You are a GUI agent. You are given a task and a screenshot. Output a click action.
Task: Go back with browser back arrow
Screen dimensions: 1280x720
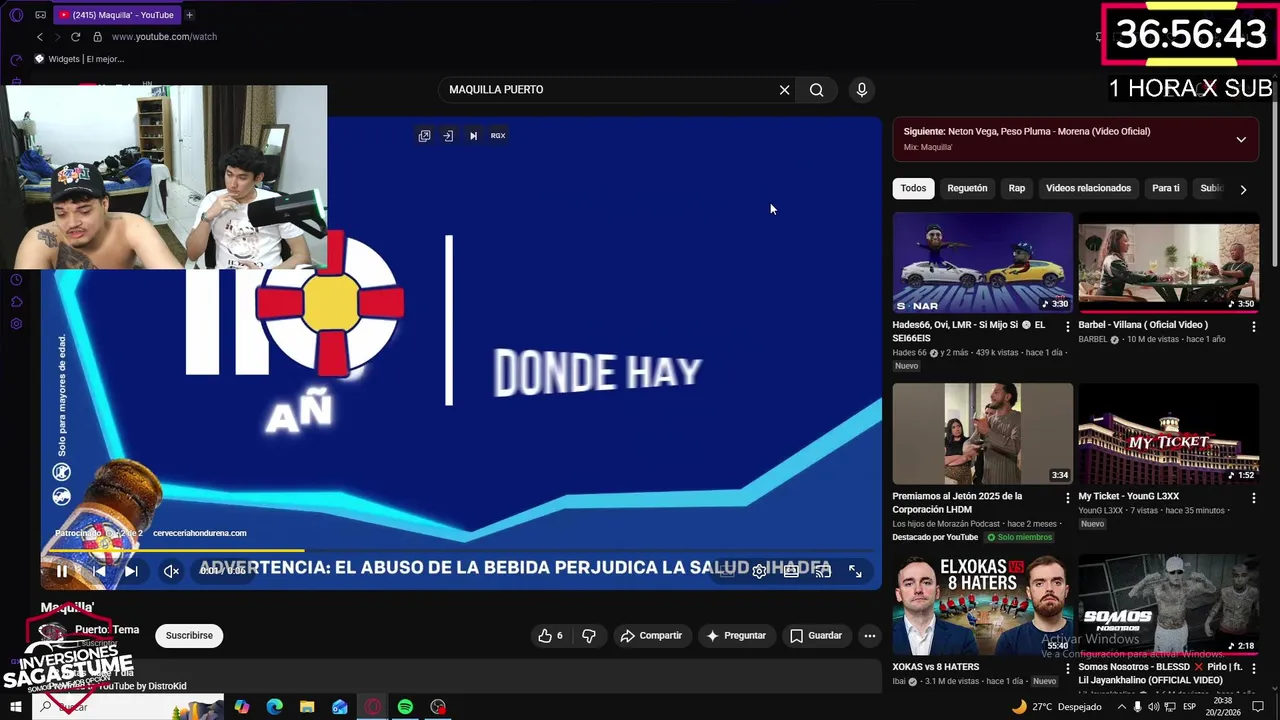point(40,37)
